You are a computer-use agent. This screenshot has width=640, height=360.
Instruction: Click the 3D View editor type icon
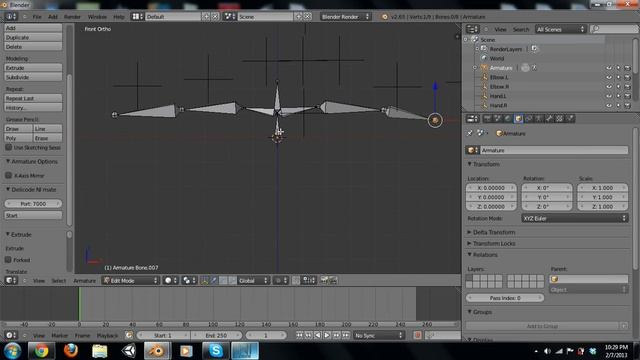point(11,280)
